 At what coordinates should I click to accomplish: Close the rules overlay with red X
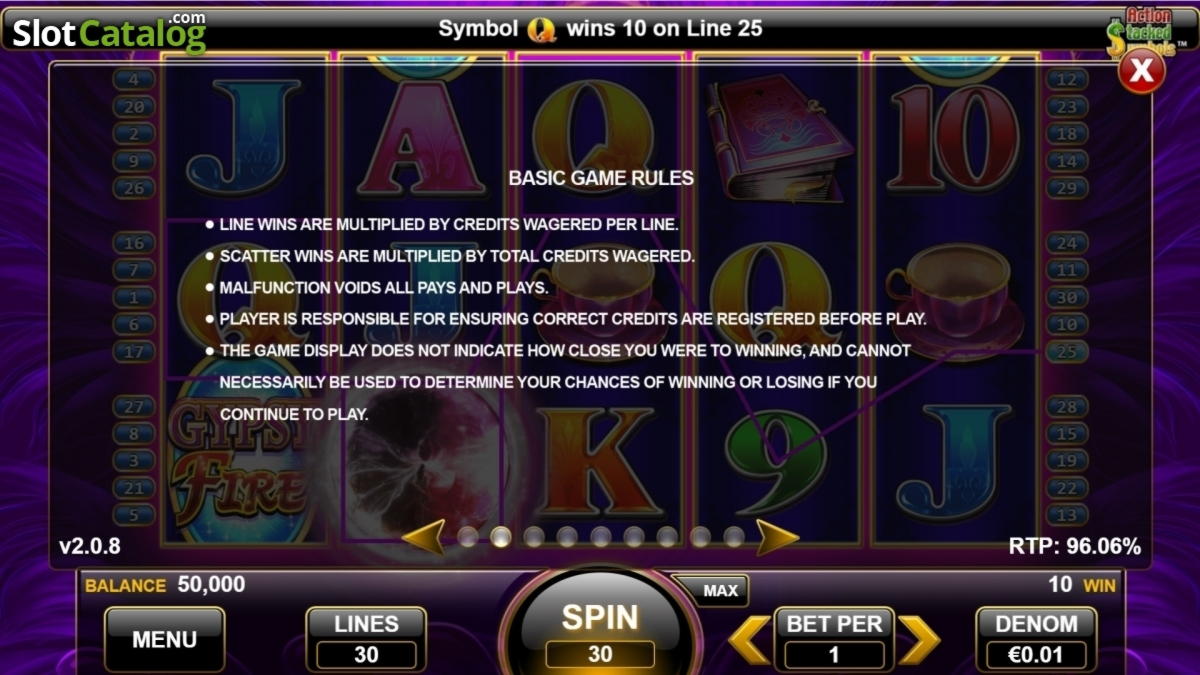1141,70
